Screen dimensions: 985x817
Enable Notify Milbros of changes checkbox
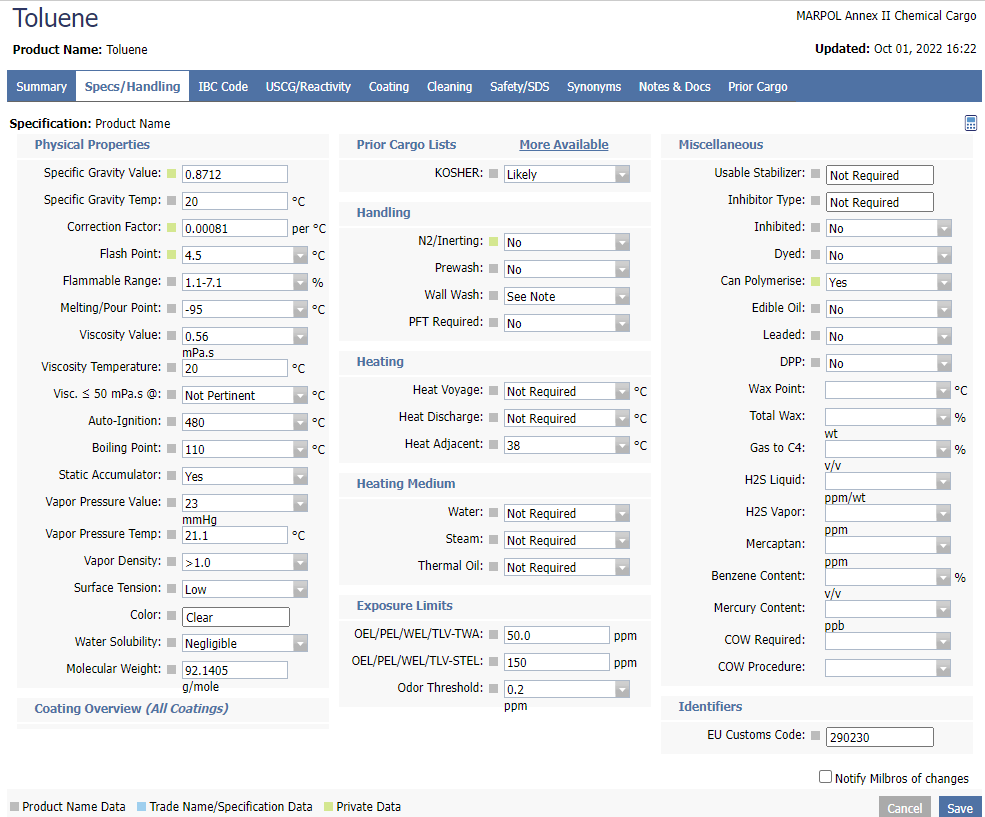point(825,777)
